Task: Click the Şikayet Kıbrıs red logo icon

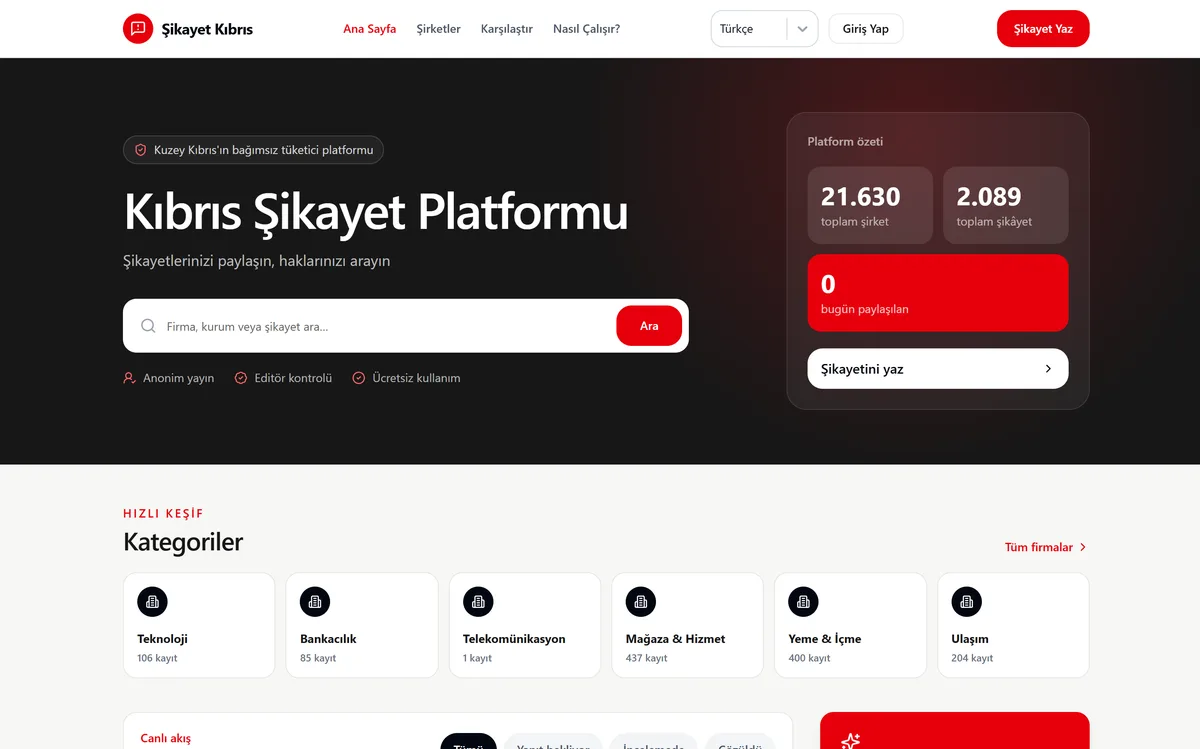Action: coord(138,29)
